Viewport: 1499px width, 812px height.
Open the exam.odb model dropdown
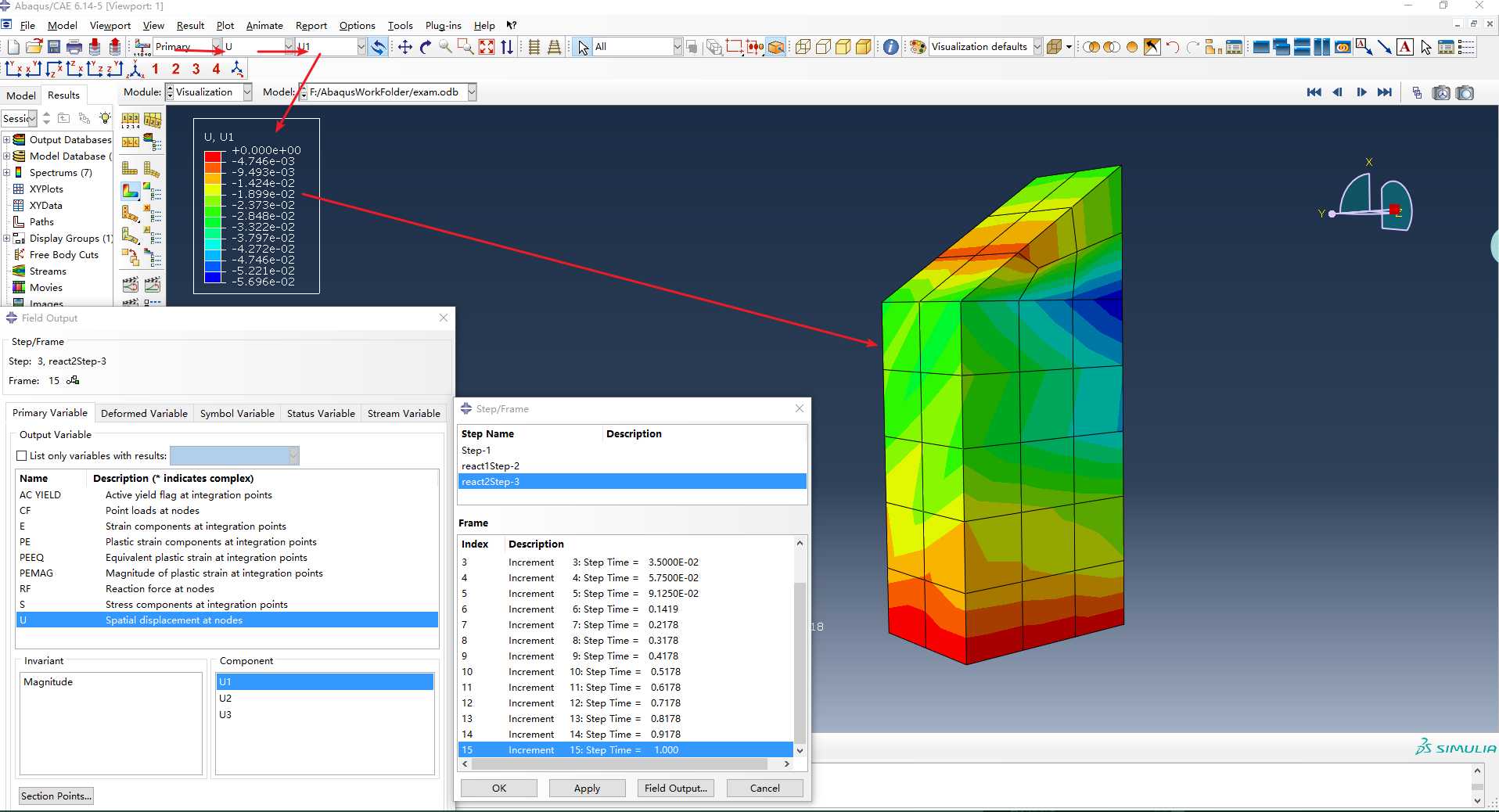point(472,92)
